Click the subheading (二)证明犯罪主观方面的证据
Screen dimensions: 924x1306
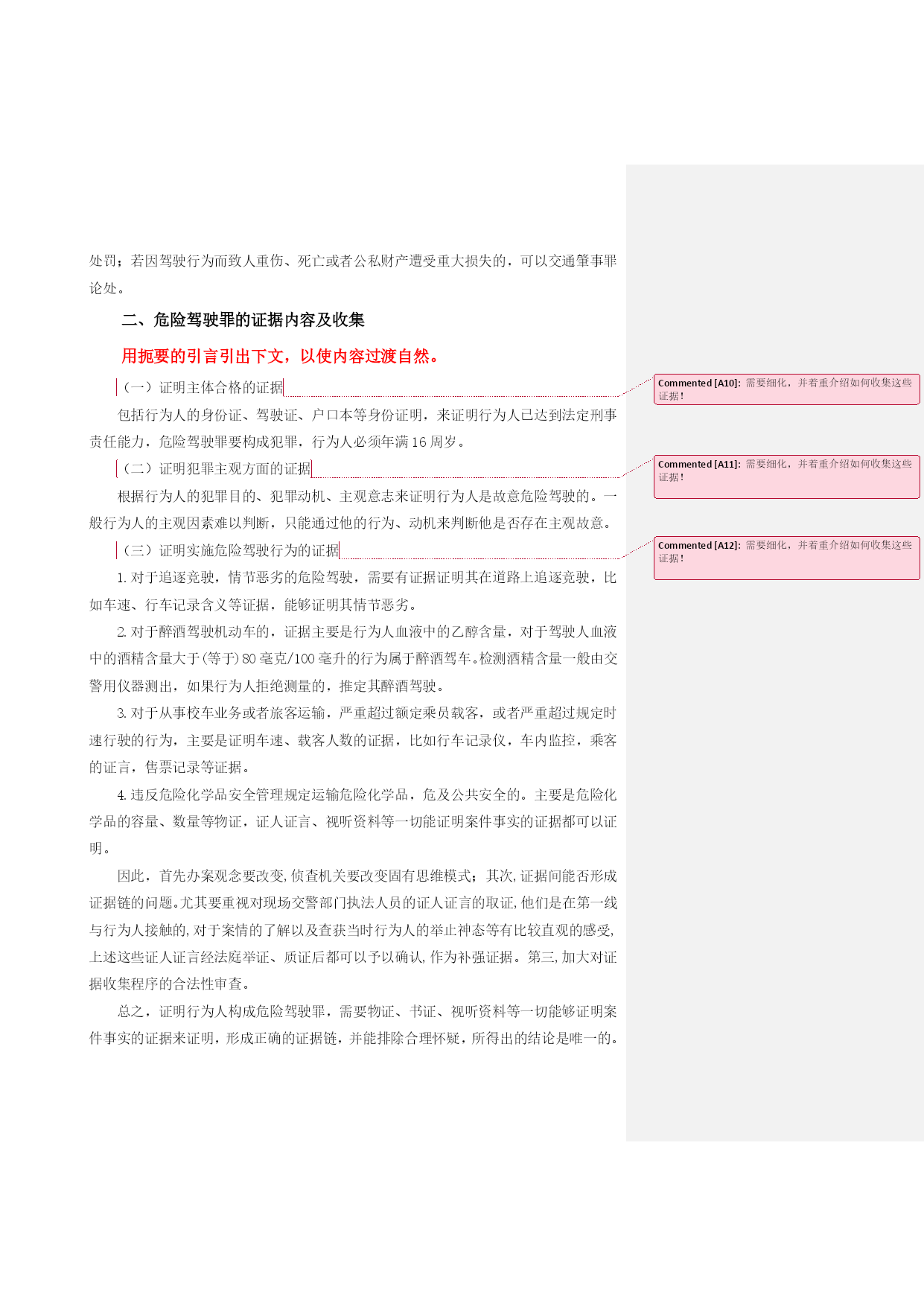216,468
